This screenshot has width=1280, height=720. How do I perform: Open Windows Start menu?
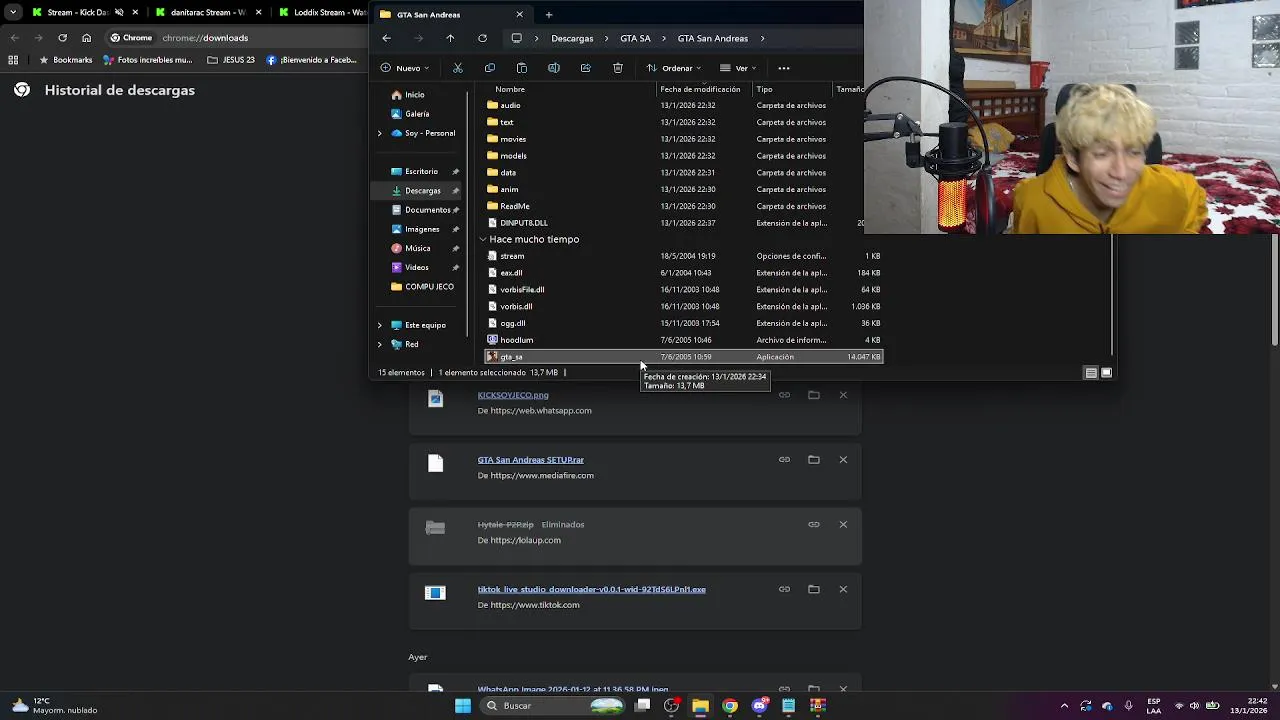(463, 706)
